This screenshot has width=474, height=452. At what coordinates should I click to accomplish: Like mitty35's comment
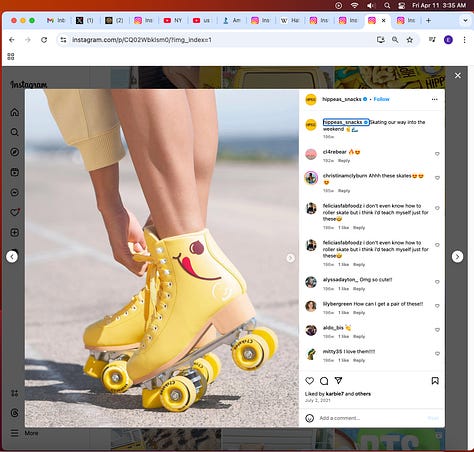[437, 354]
